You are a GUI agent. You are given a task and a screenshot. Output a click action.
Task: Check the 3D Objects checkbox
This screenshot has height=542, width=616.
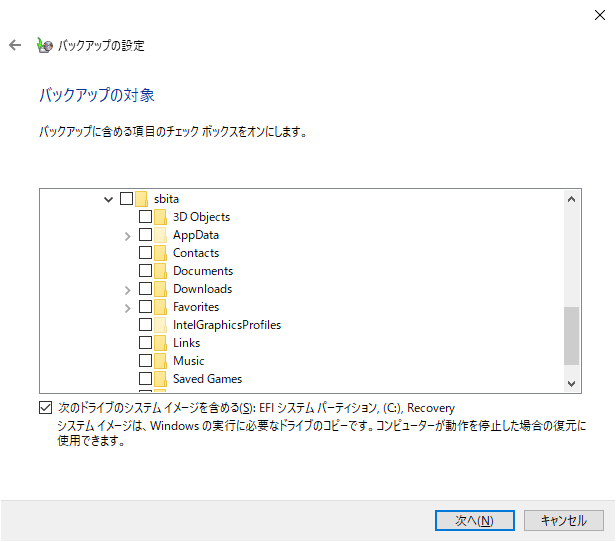(x=145, y=216)
